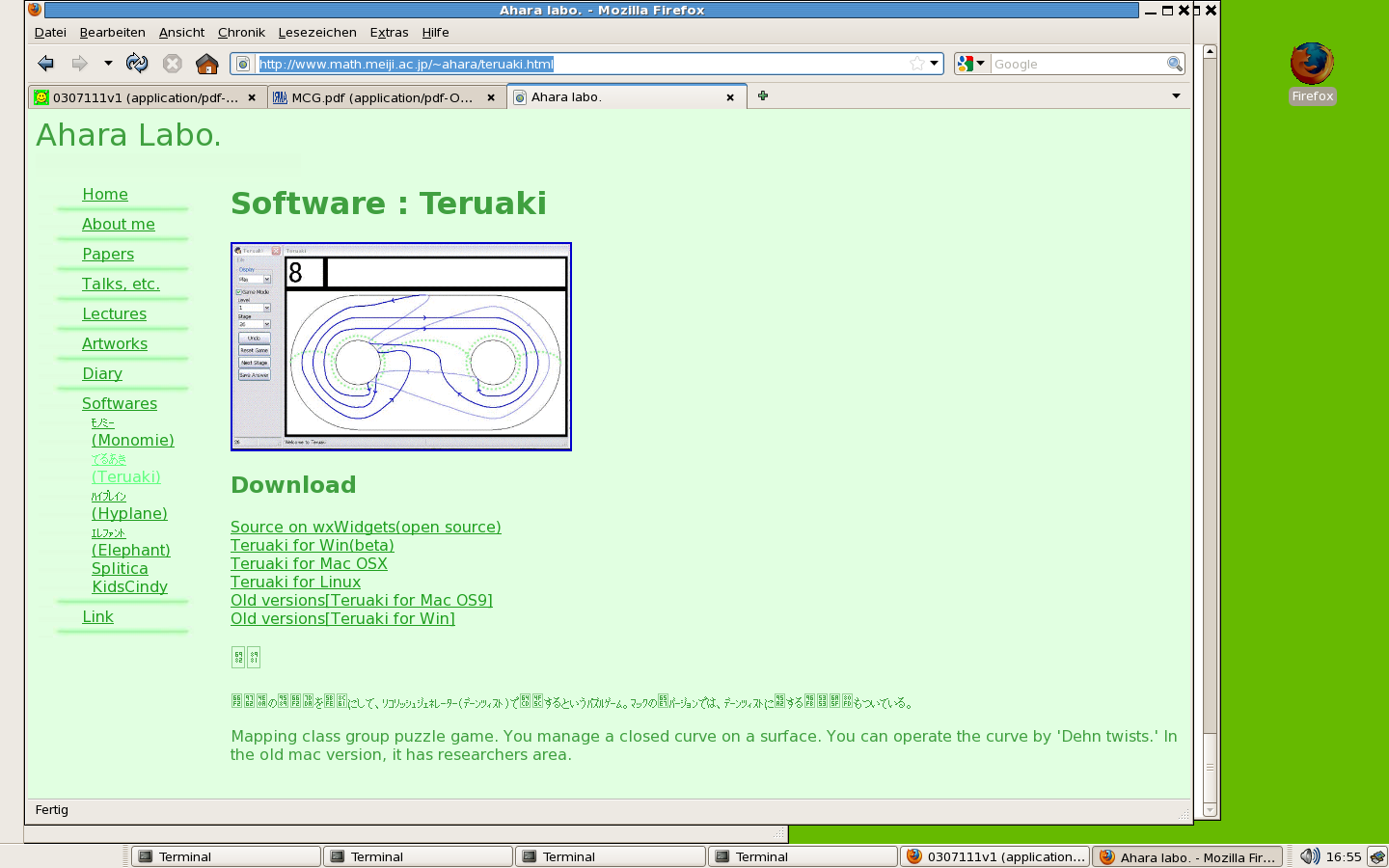This screenshot has height=868, width=1389.
Task: Click the Back navigation arrow
Action: [x=45, y=64]
